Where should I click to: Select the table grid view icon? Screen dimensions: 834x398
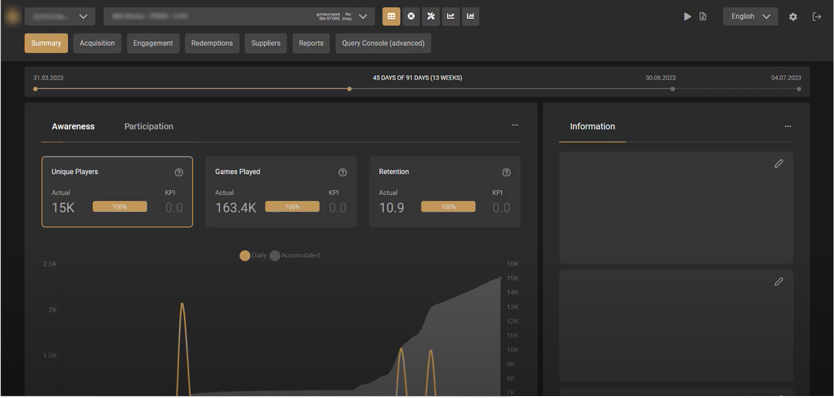pos(391,16)
